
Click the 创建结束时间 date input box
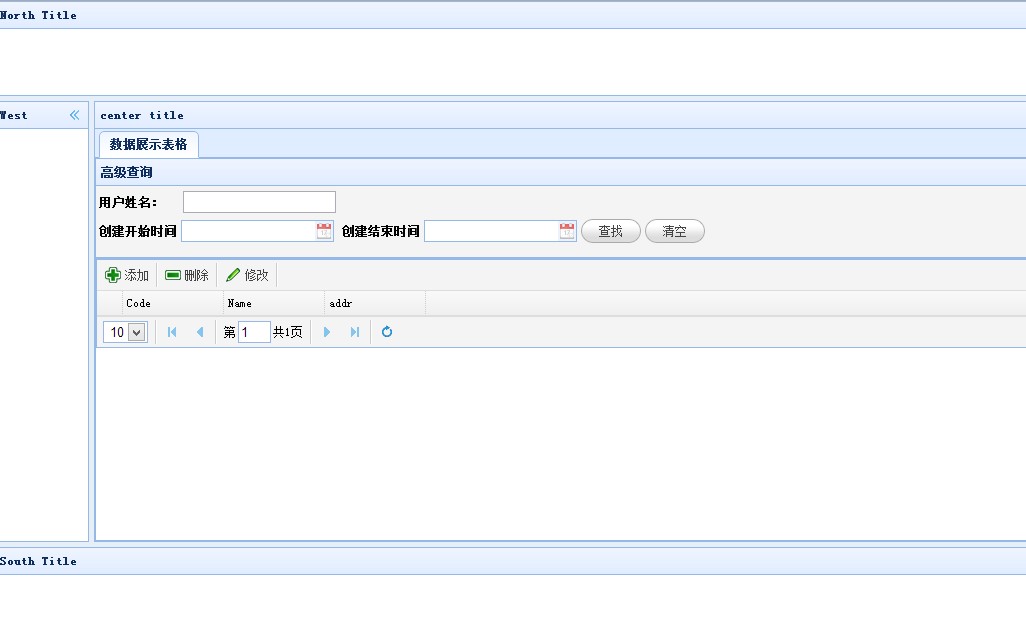point(490,231)
